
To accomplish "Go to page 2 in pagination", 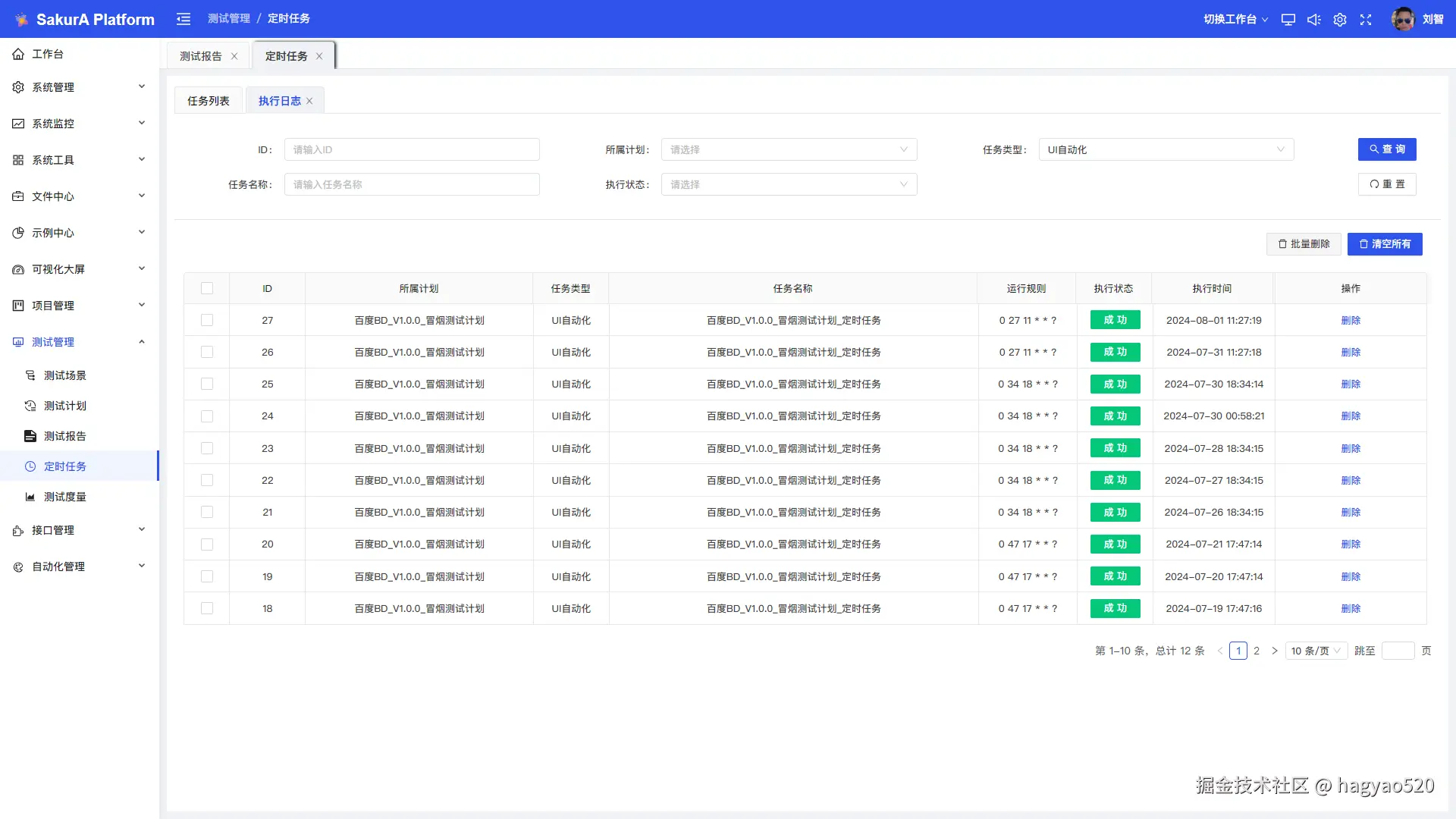I will click(1257, 651).
